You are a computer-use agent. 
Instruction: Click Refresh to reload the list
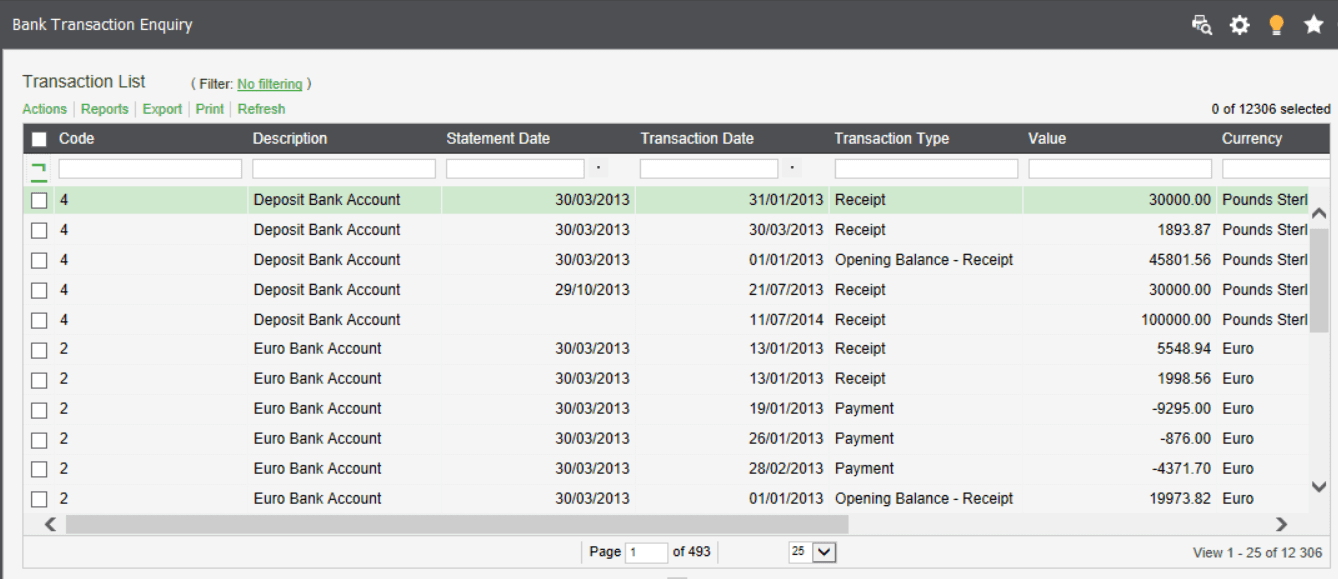click(261, 109)
